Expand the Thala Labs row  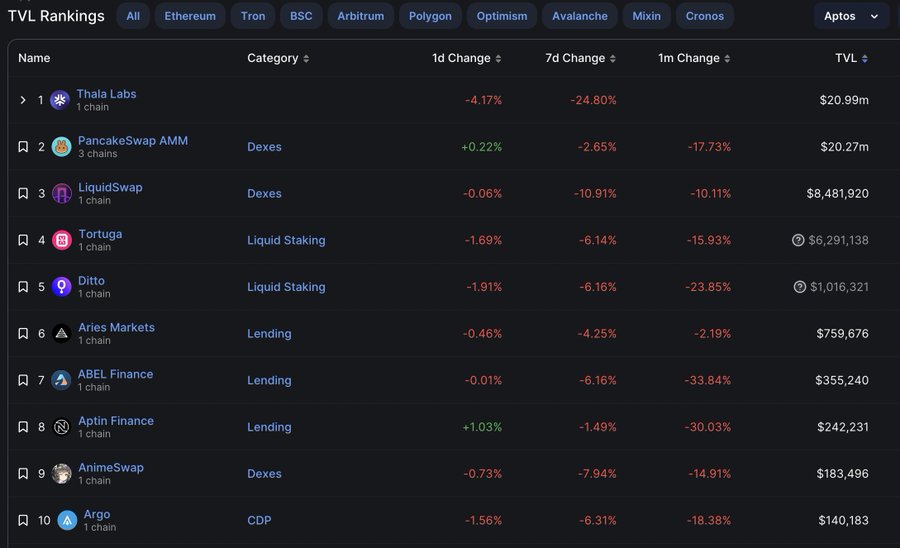coord(23,100)
